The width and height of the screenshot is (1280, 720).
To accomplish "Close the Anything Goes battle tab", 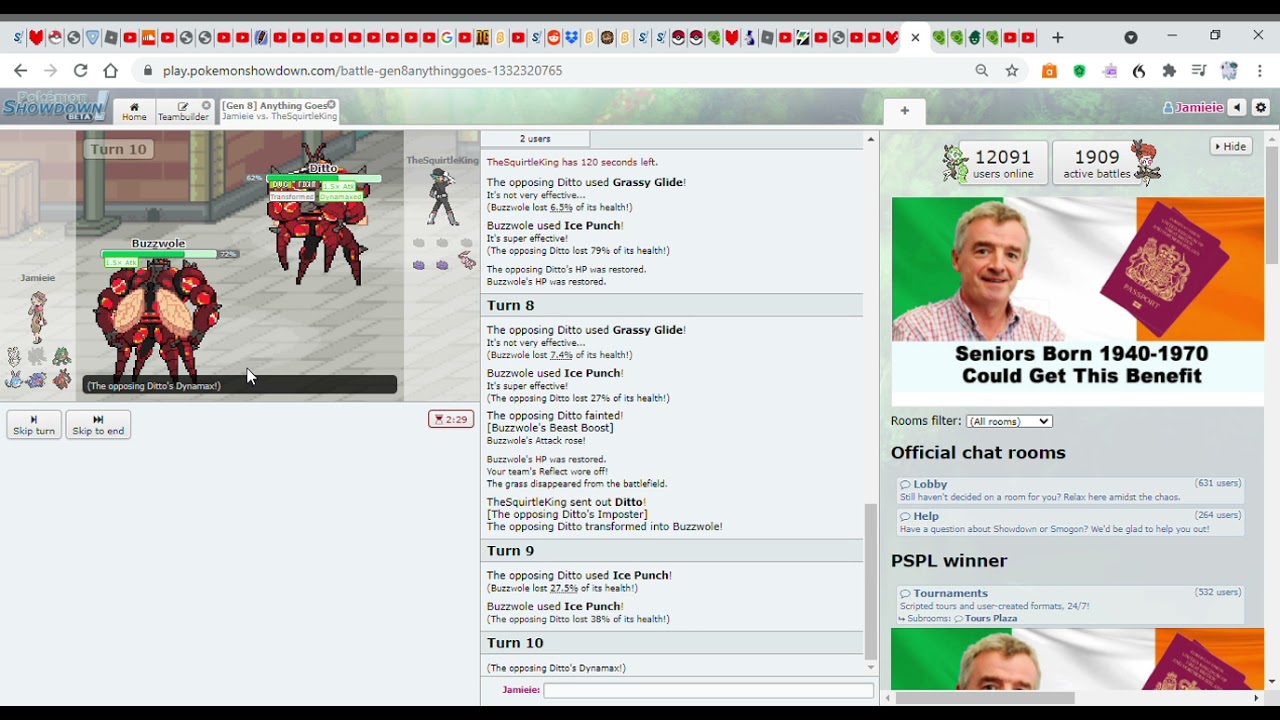I will pyautogui.click(x=331, y=105).
